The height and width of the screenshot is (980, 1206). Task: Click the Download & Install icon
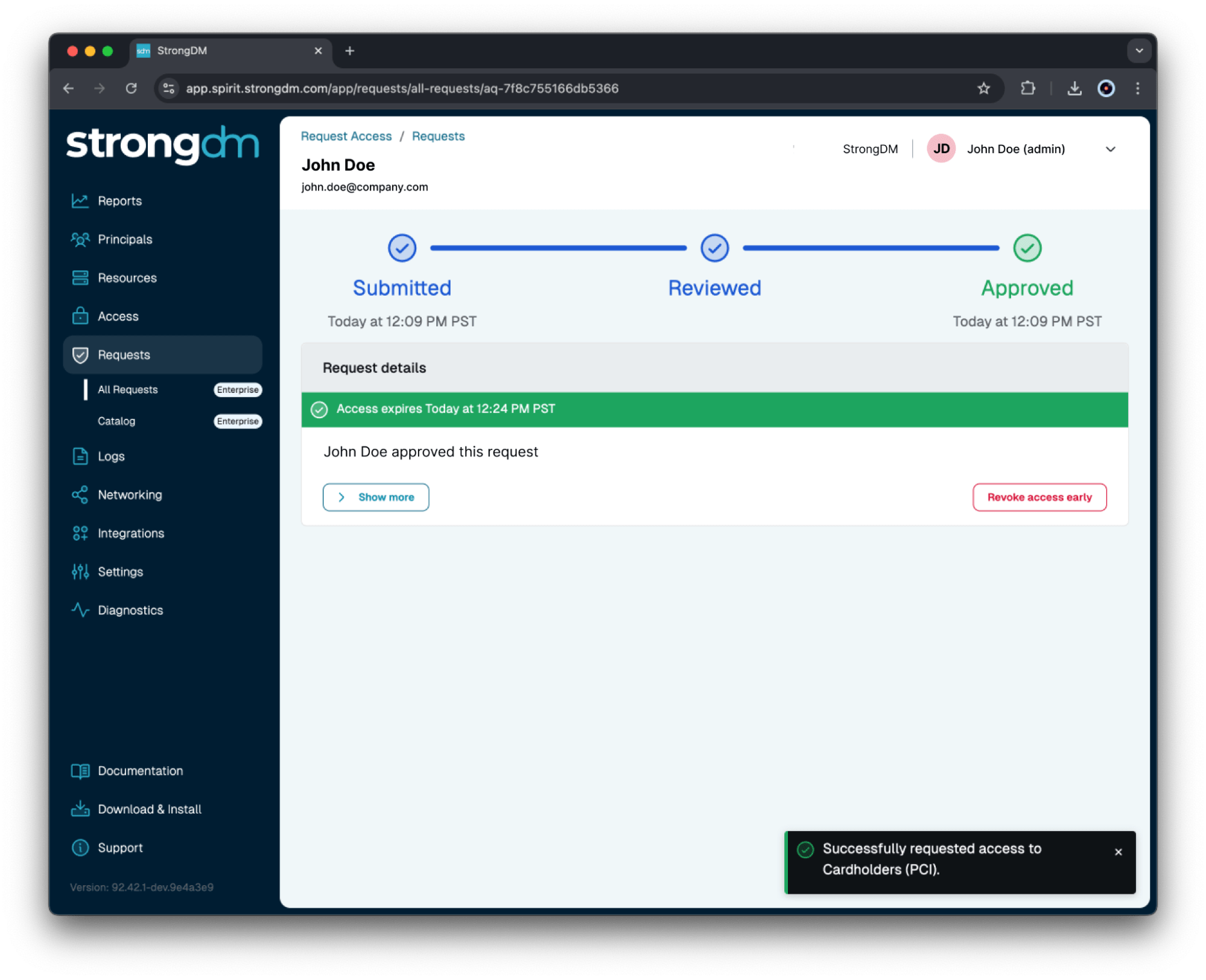pos(80,809)
